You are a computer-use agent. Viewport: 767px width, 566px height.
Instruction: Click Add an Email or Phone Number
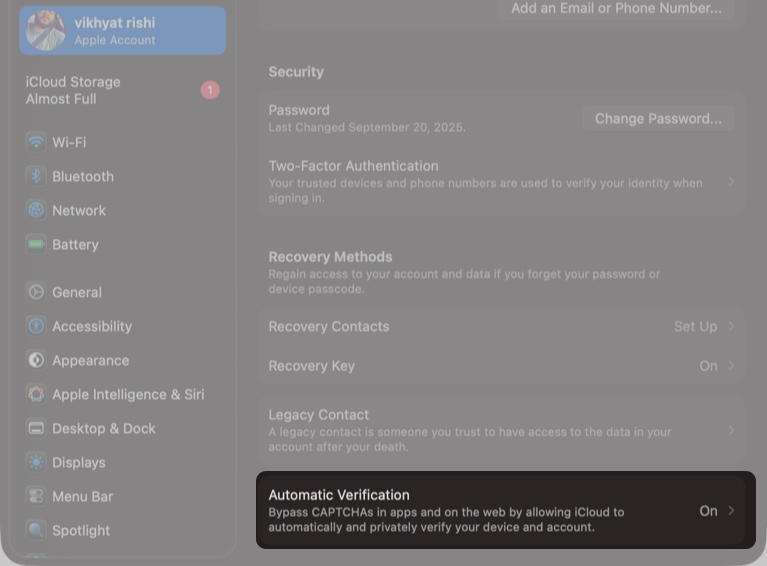click(616, 8)
